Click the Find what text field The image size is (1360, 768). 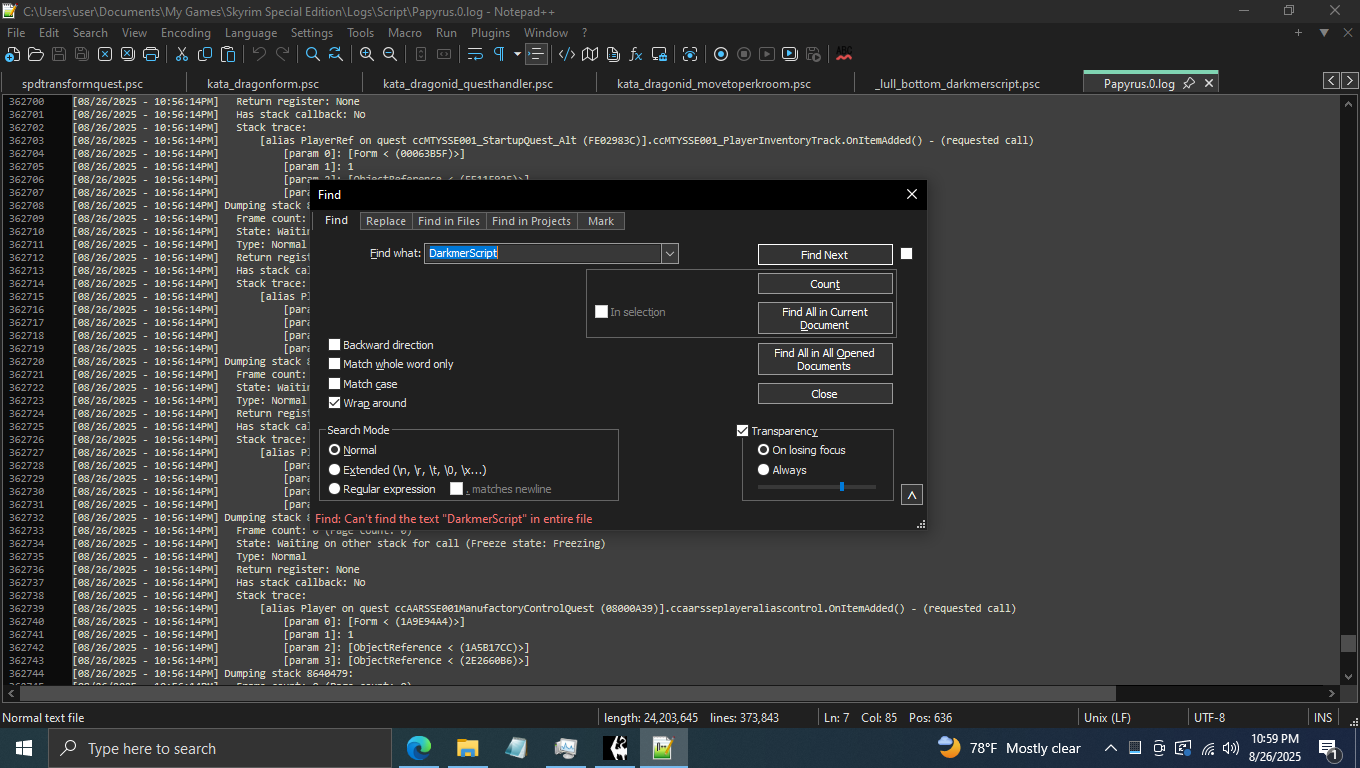click(543, 254)
